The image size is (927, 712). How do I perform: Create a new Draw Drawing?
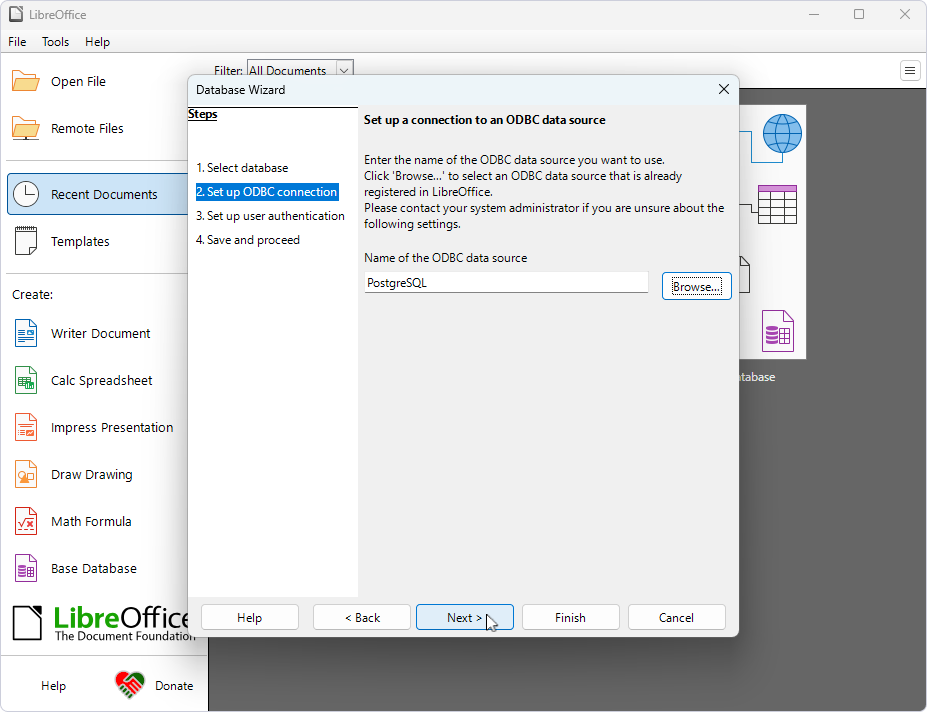tap(91, 475)
